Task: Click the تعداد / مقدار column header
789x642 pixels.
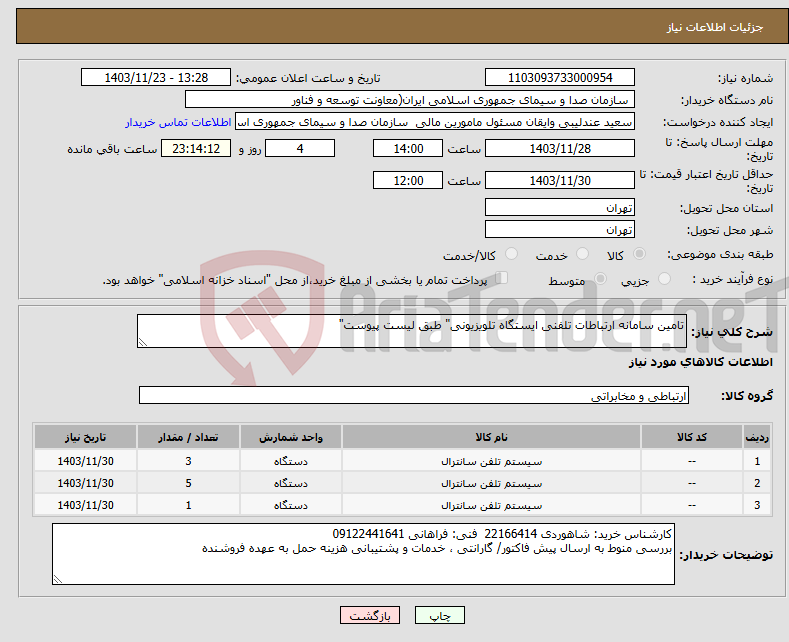Action: [x=188, y=437]
